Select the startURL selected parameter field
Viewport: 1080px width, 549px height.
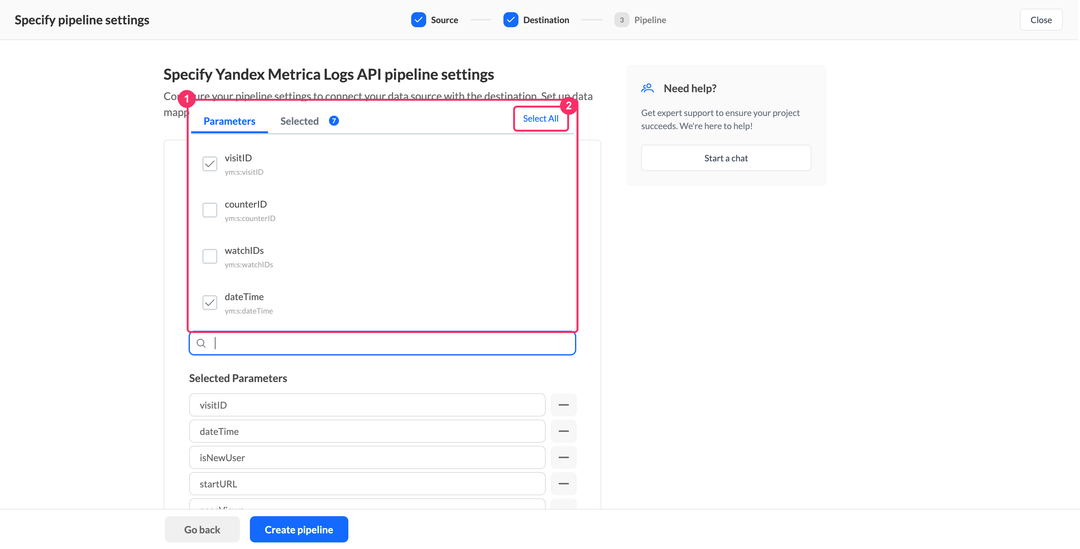tap(367, 484)
